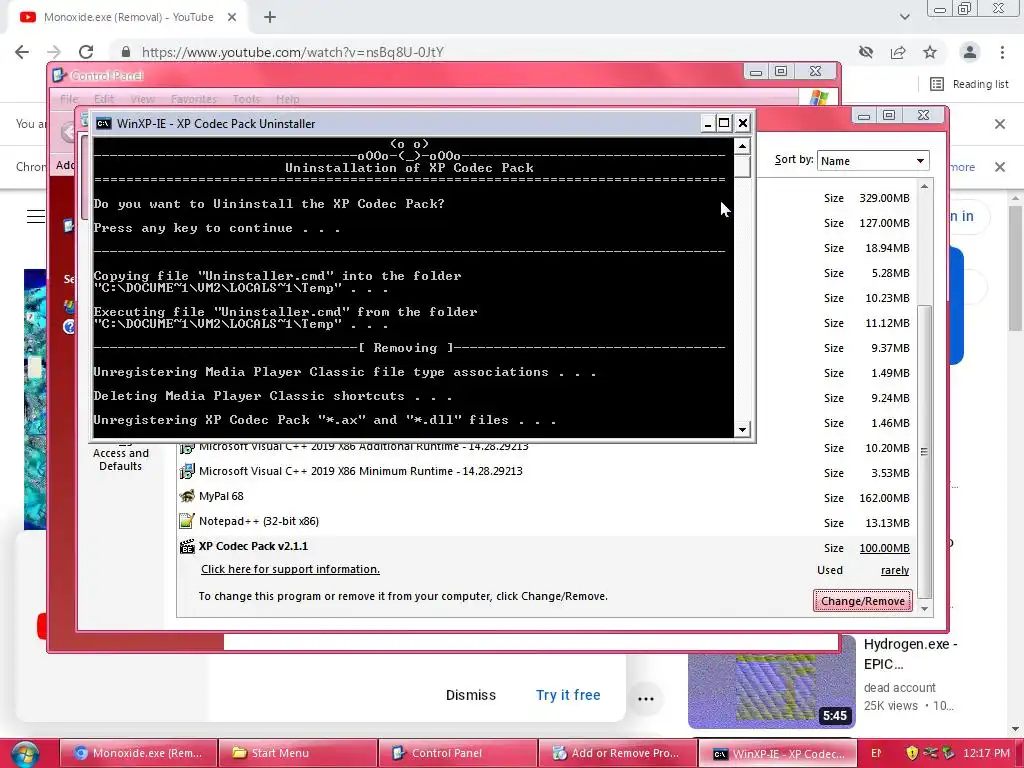Open Hydrogen.exe video thumbnail
Viewport: 1024px width, 768px height.
(771, 681)
